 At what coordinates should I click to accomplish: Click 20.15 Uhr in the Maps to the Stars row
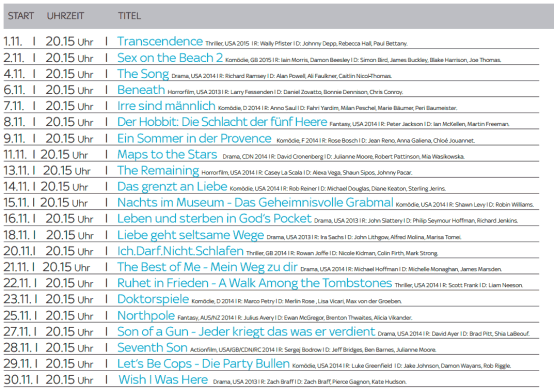pos(64,155)
